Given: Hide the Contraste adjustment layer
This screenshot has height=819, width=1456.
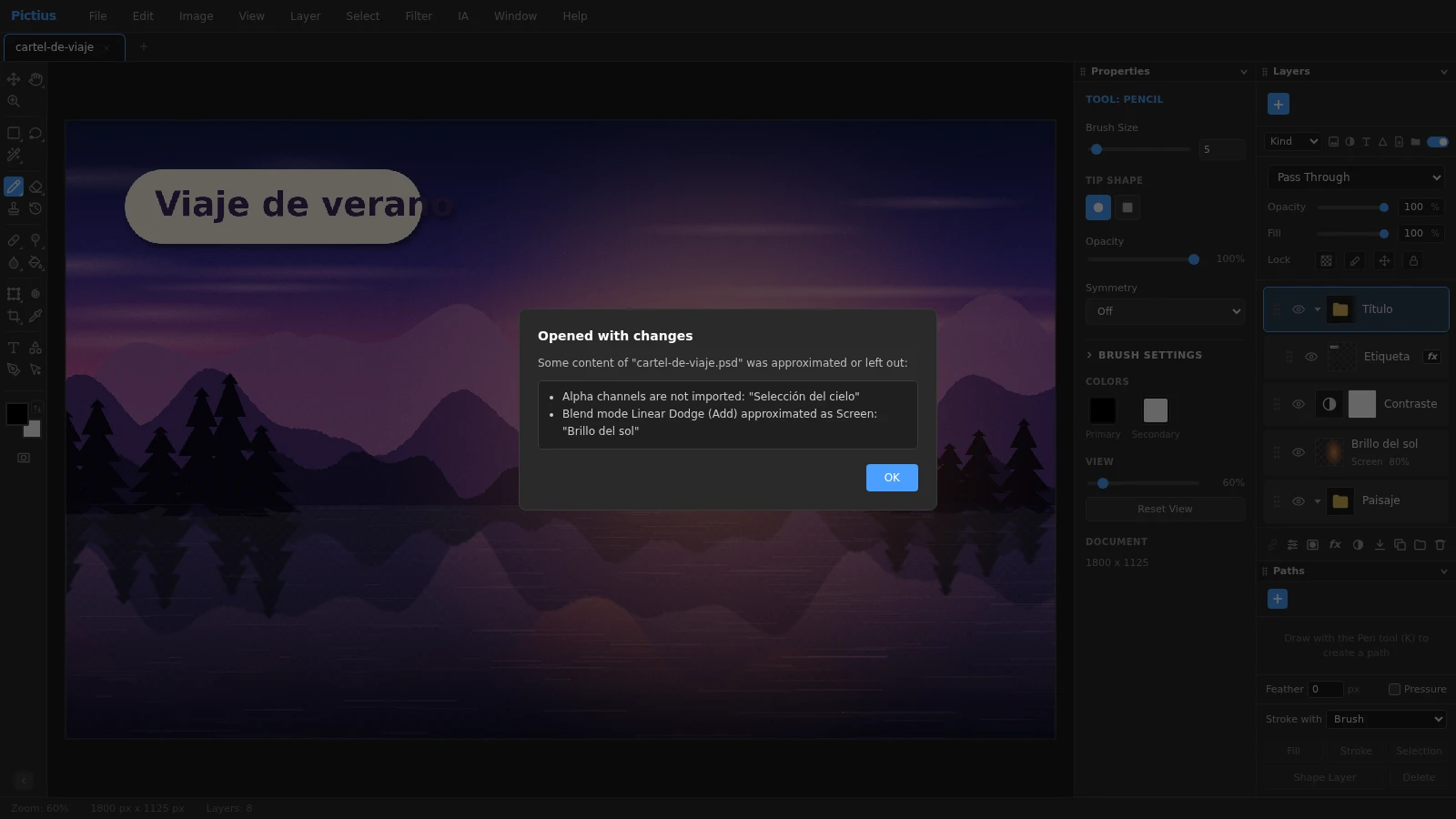Looking at the screenshot, I should coord(1299,404).
